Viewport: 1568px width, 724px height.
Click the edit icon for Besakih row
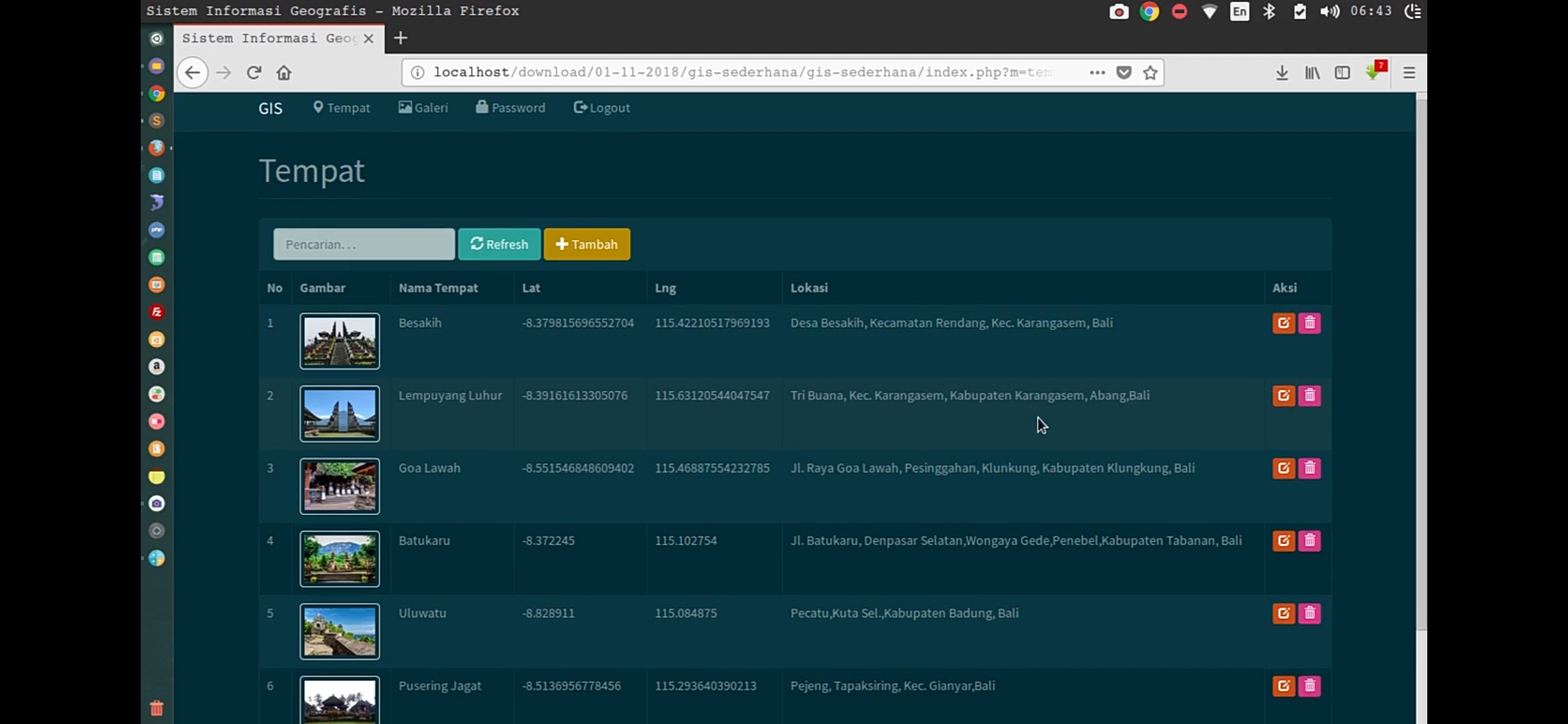pos(1283,323)
